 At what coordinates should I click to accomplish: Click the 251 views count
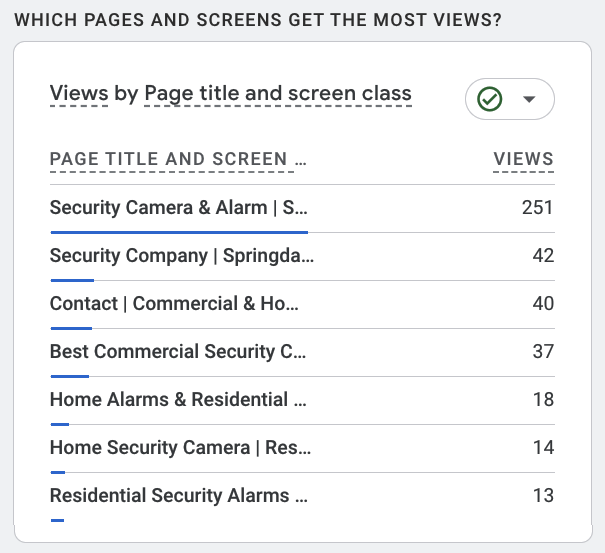click(x=537, y=208)
